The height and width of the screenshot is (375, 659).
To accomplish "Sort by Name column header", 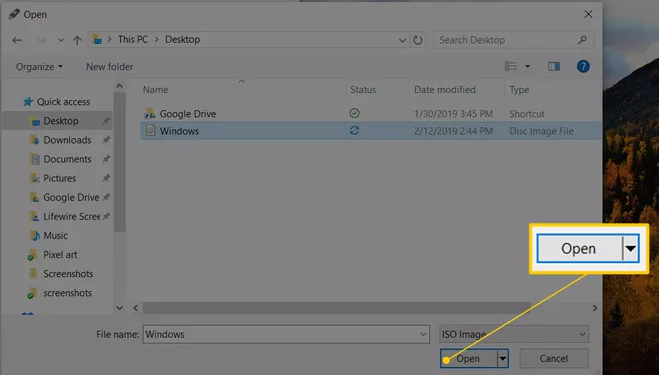I will (x=156, y=90).
